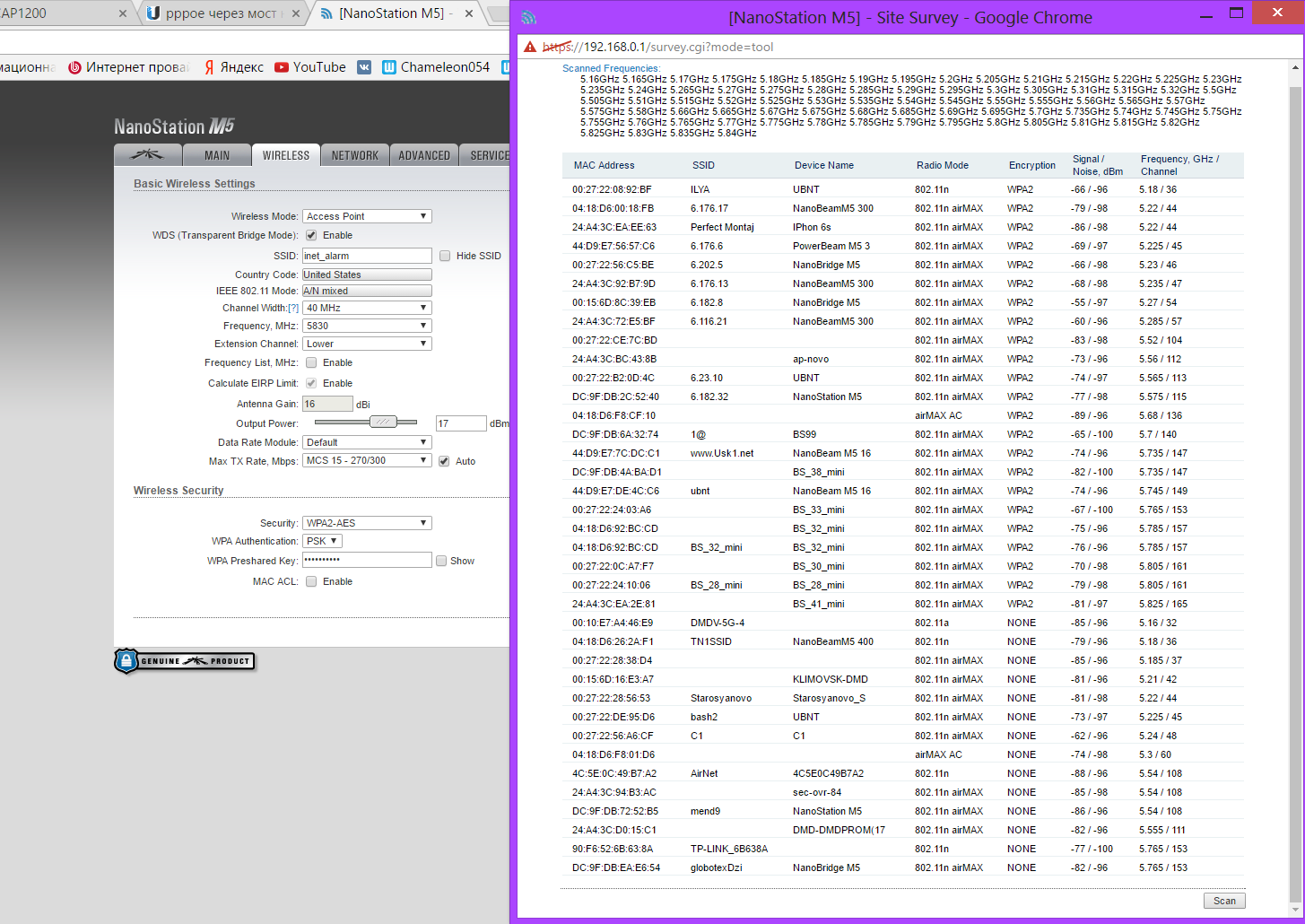
Task: Click the Site Survey scrollbar down arrow
Action: [x=1295, y=910]
